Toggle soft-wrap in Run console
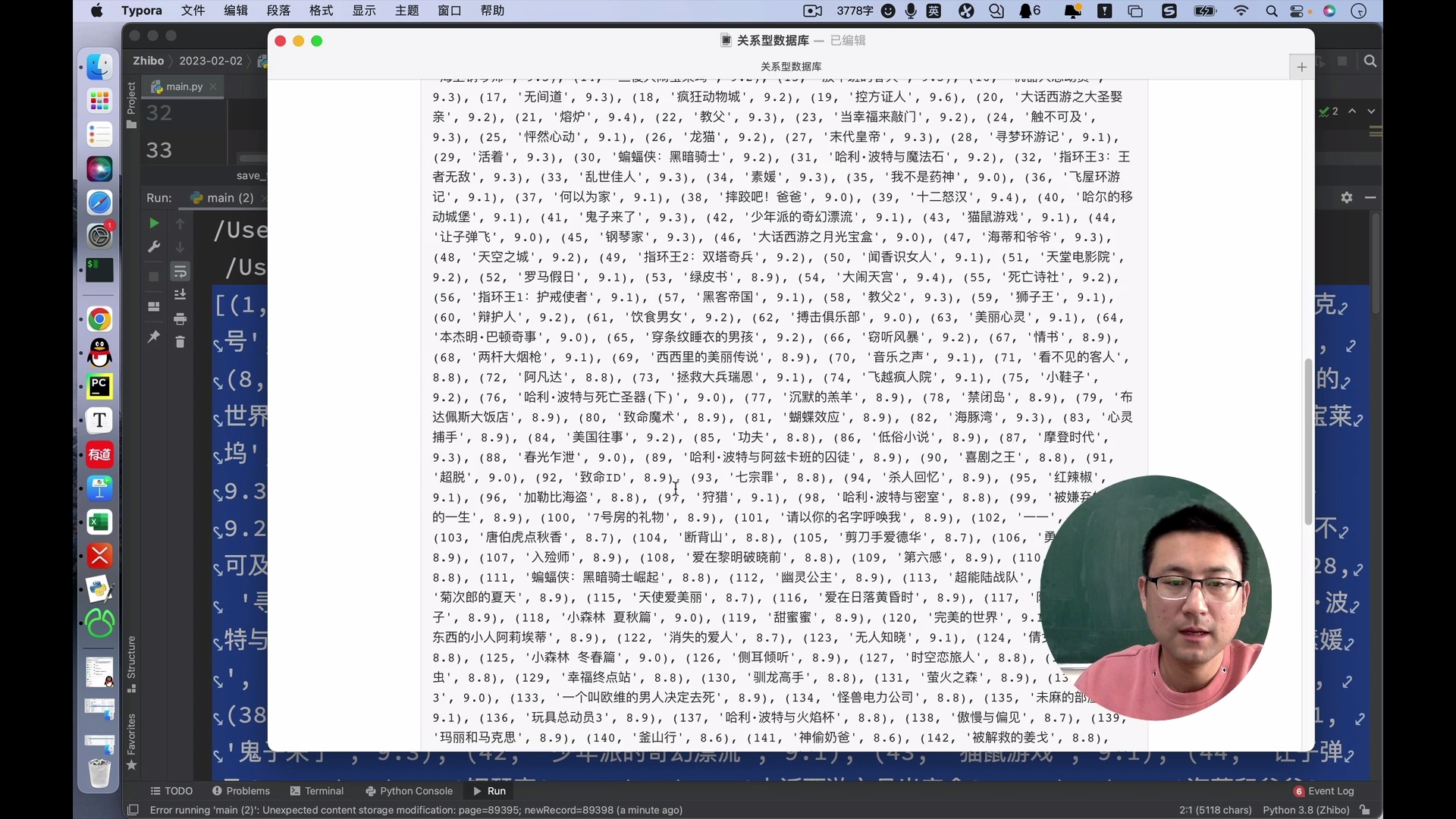 click(180, 271)
